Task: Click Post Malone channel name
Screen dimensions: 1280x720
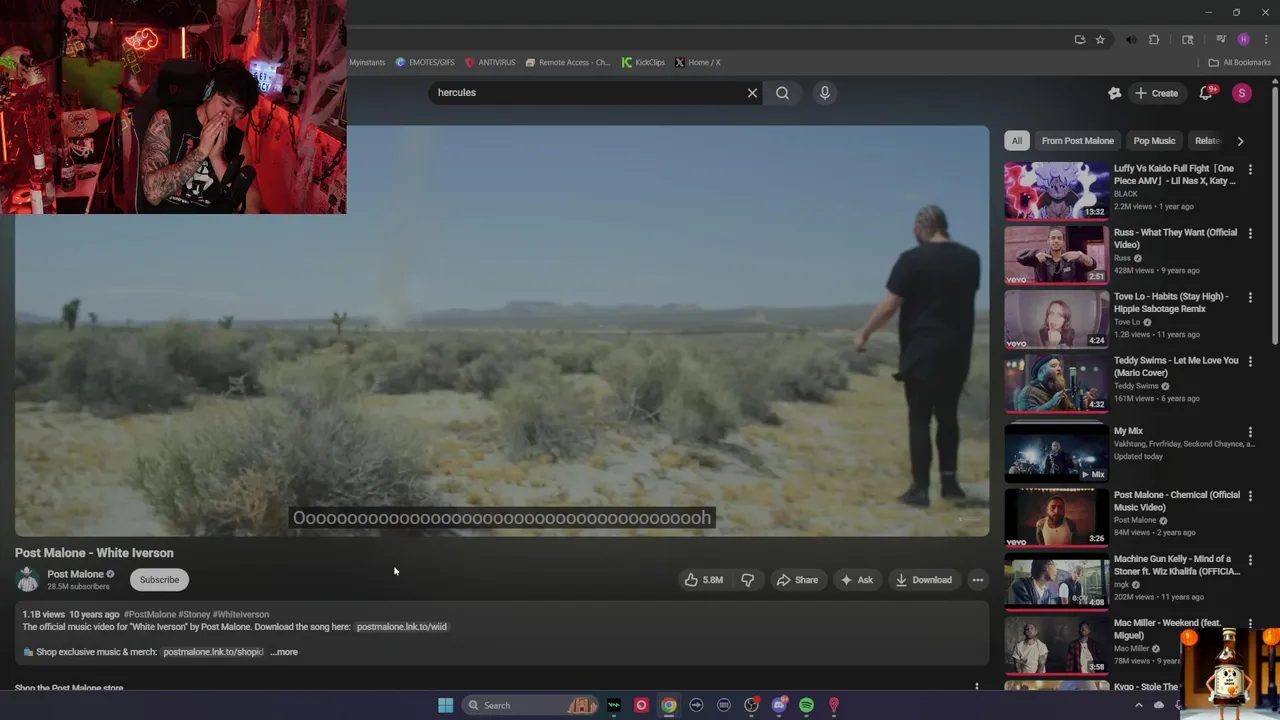Action: (75, 574)
